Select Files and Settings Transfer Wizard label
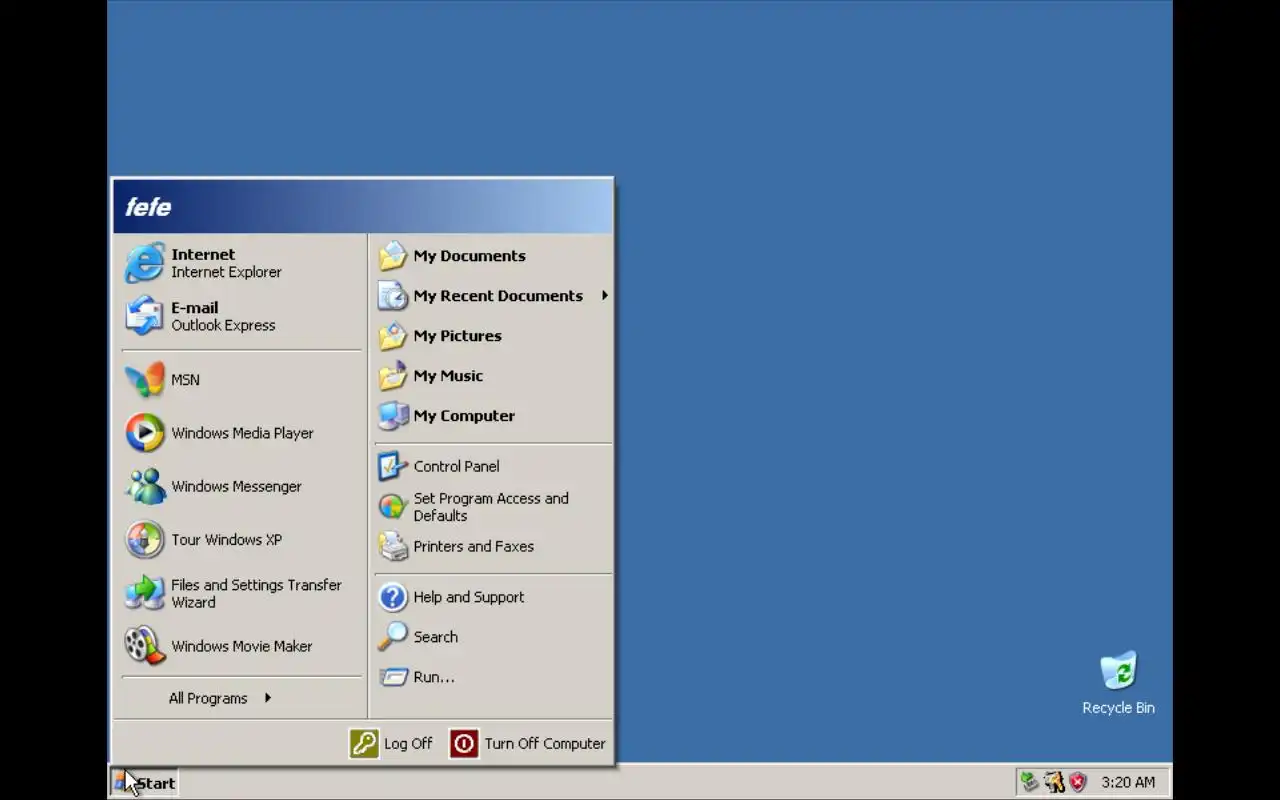This screenshot has width=1280, height=800. 256,593
